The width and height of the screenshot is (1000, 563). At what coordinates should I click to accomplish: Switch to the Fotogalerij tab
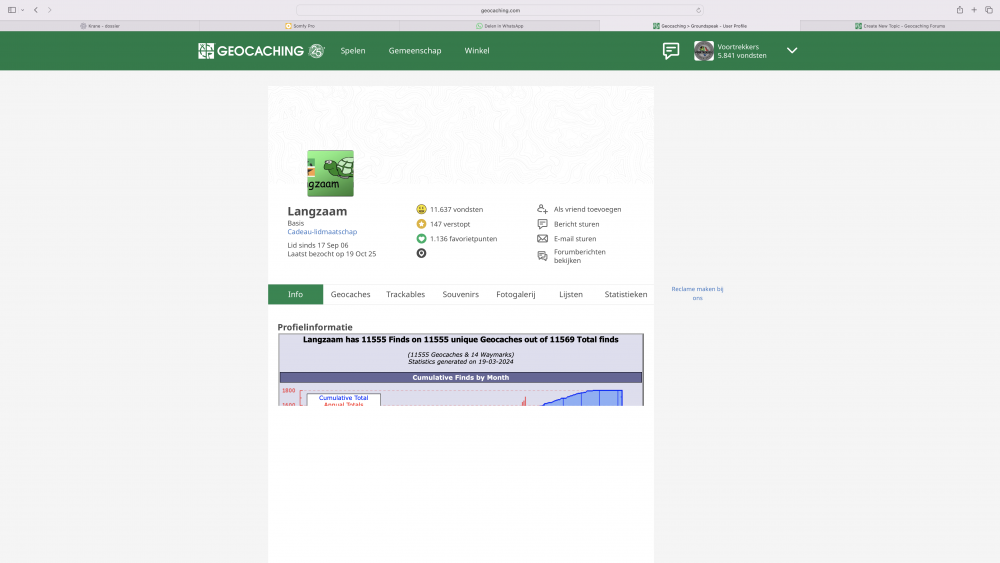[x=515, y=294]
